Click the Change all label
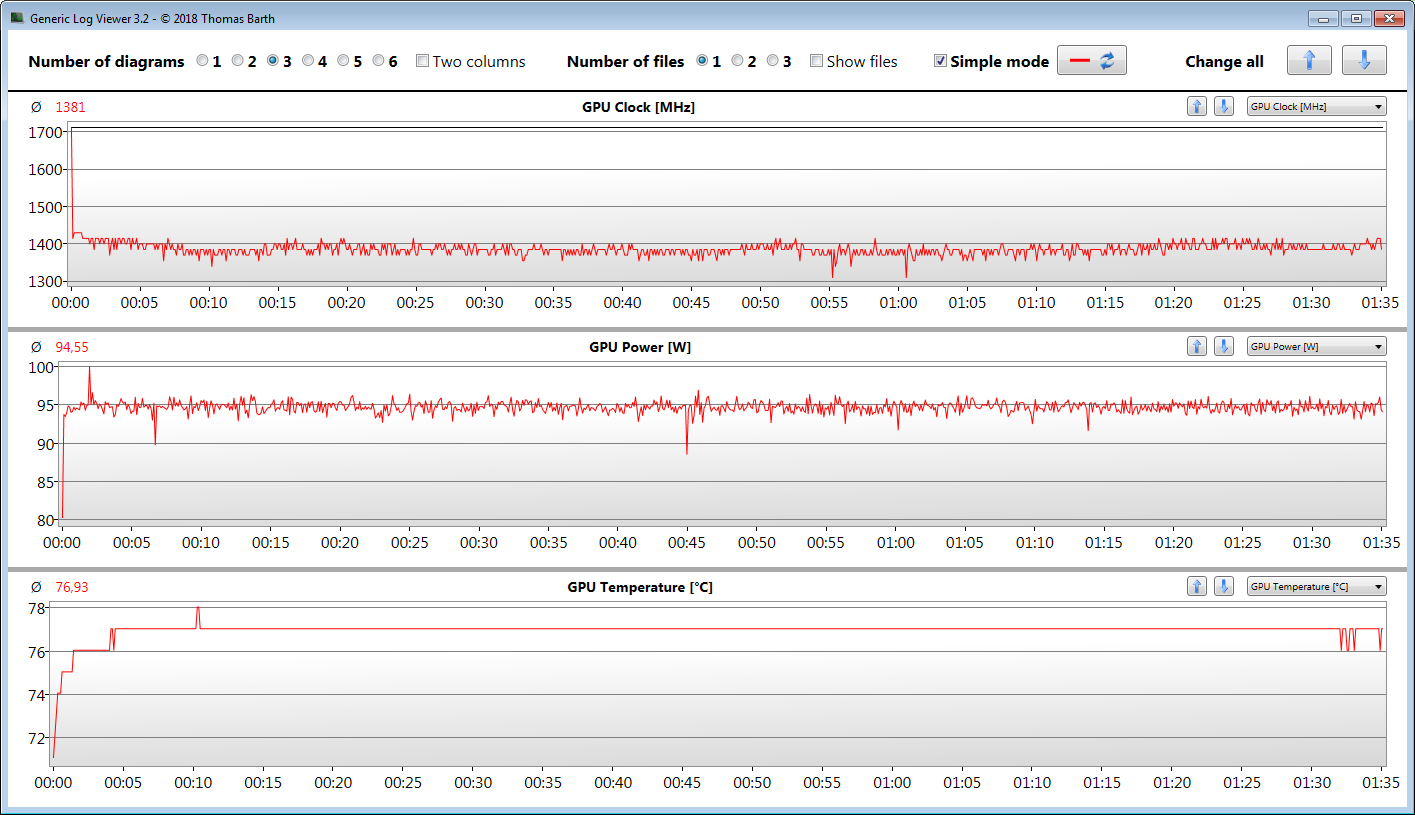 coord(1225,61)
